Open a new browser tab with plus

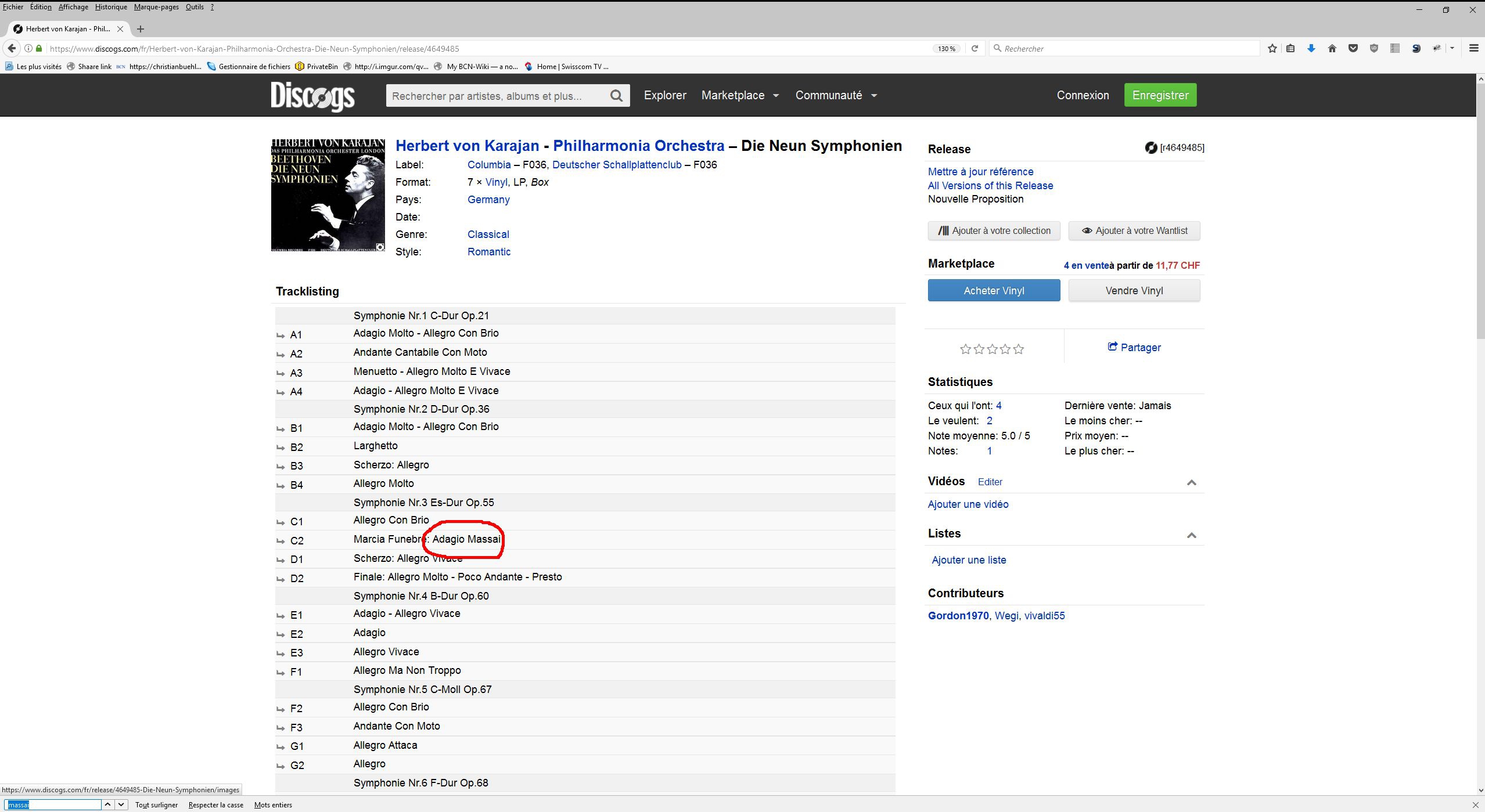(x=140, y=29)
